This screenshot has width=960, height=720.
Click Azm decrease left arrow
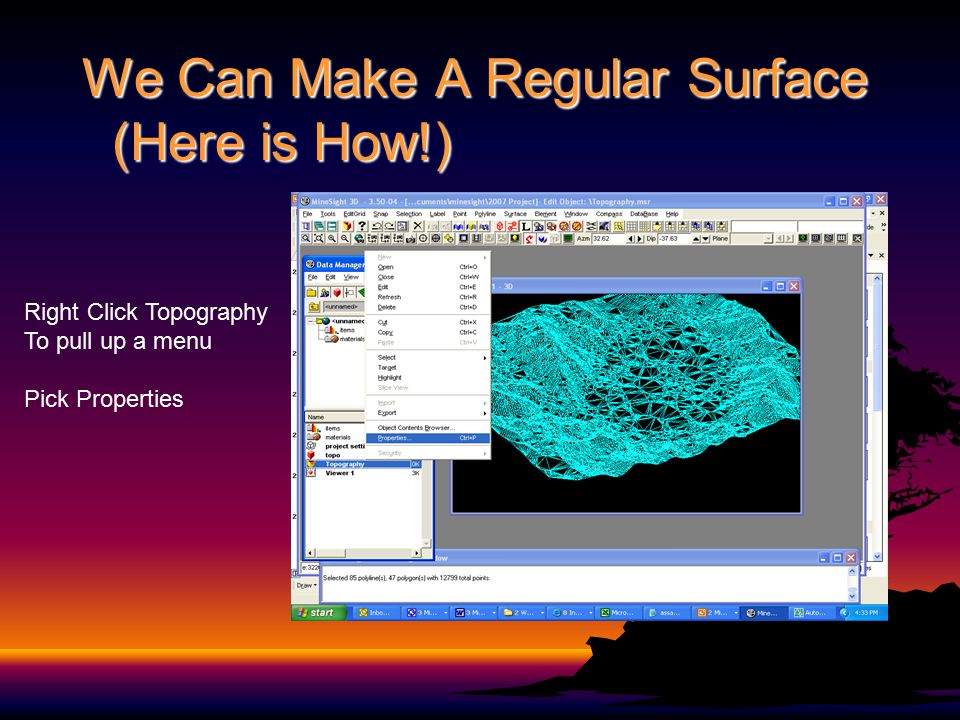point(631,238)
